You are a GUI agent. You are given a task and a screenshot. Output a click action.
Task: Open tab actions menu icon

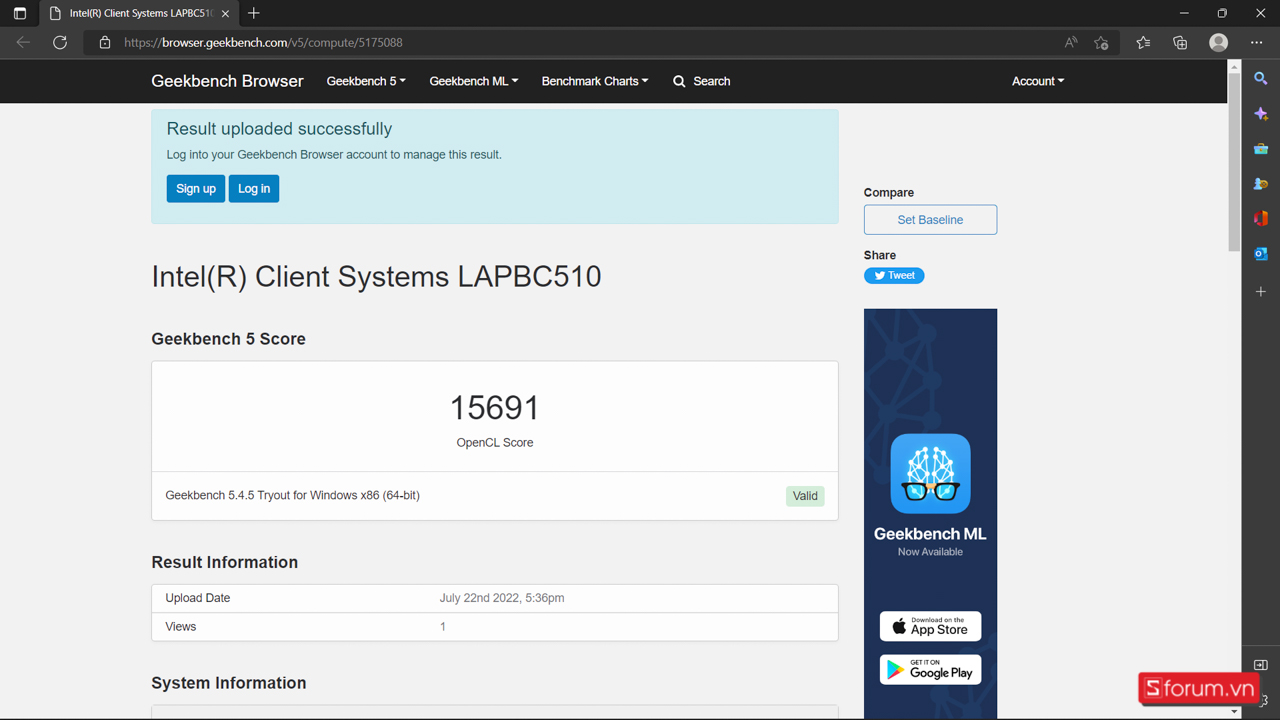(20, 13)
